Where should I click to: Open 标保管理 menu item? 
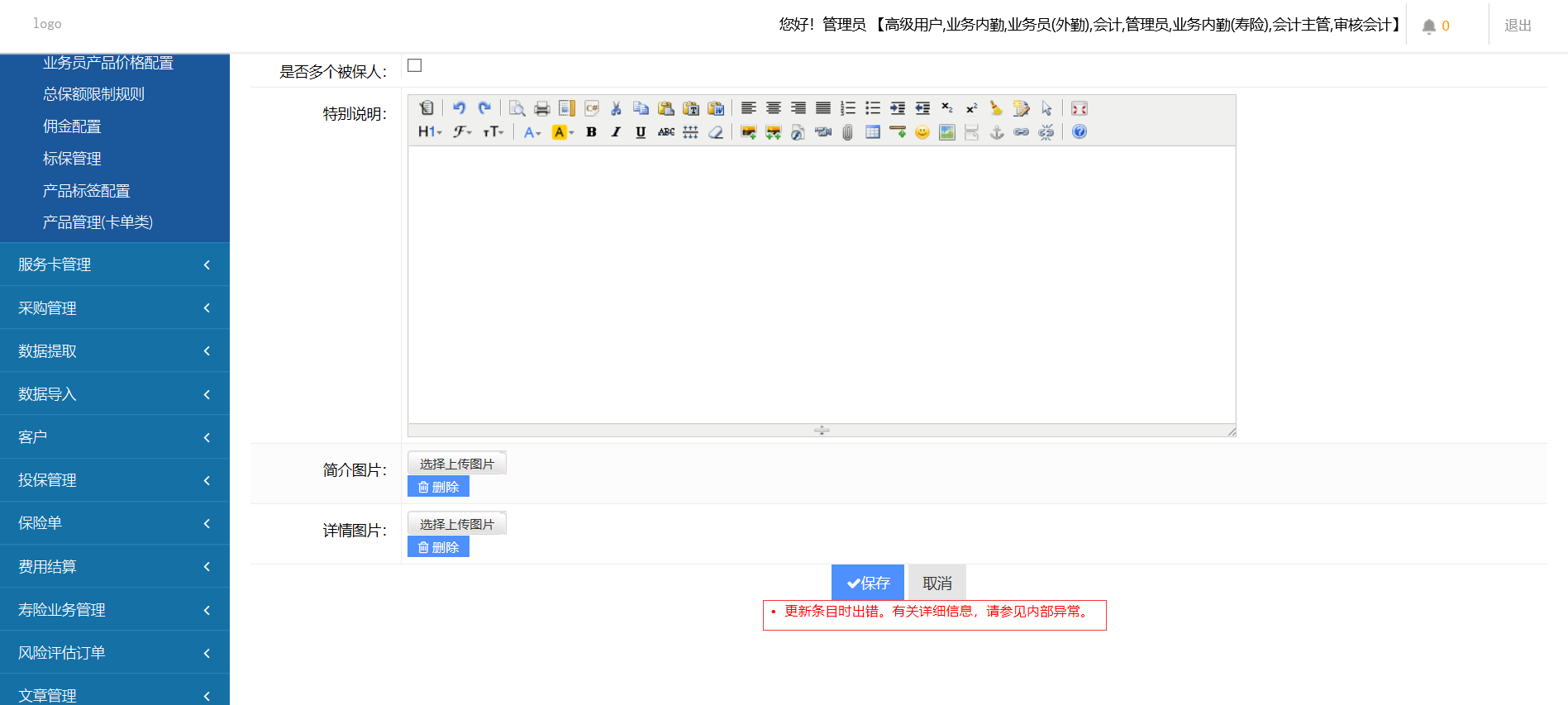72,159
